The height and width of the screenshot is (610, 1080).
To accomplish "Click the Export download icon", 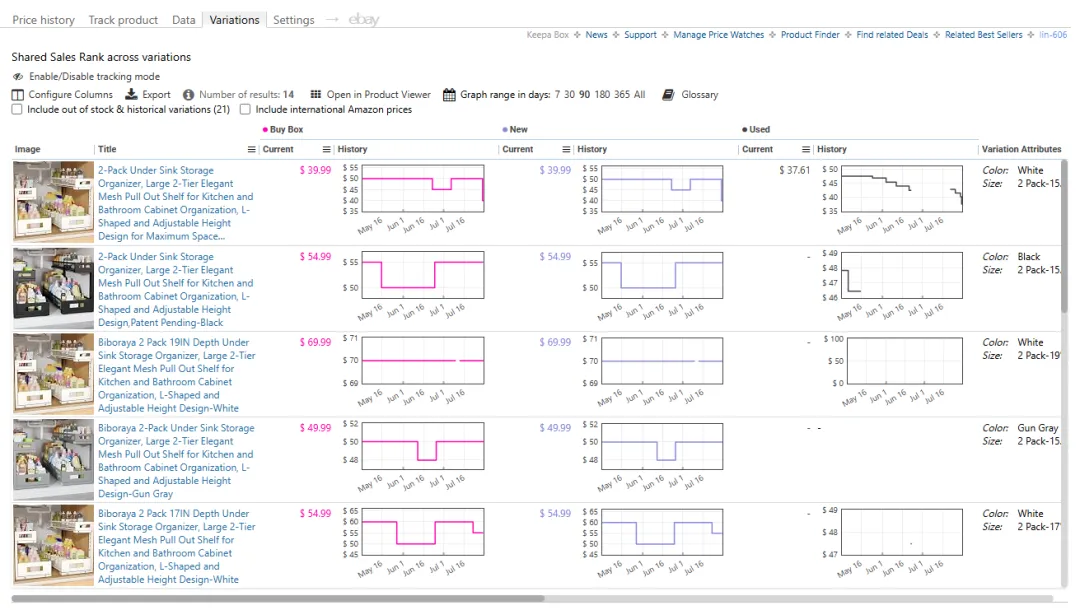I will coord(131,95).
